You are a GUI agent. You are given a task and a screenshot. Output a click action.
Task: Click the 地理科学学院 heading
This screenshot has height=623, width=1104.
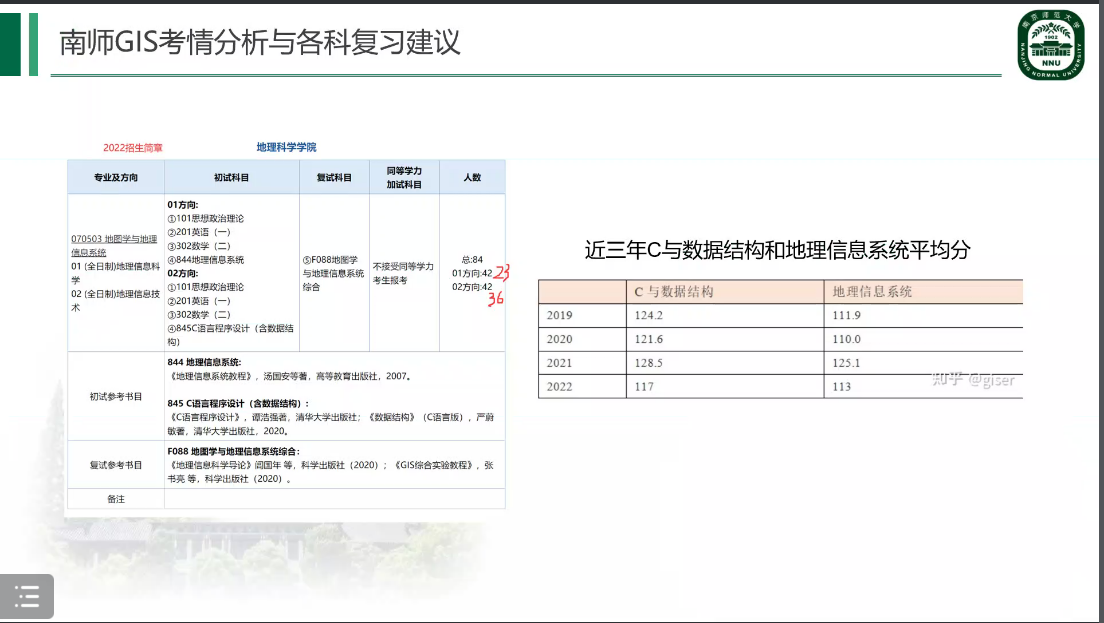coord(286,147)
